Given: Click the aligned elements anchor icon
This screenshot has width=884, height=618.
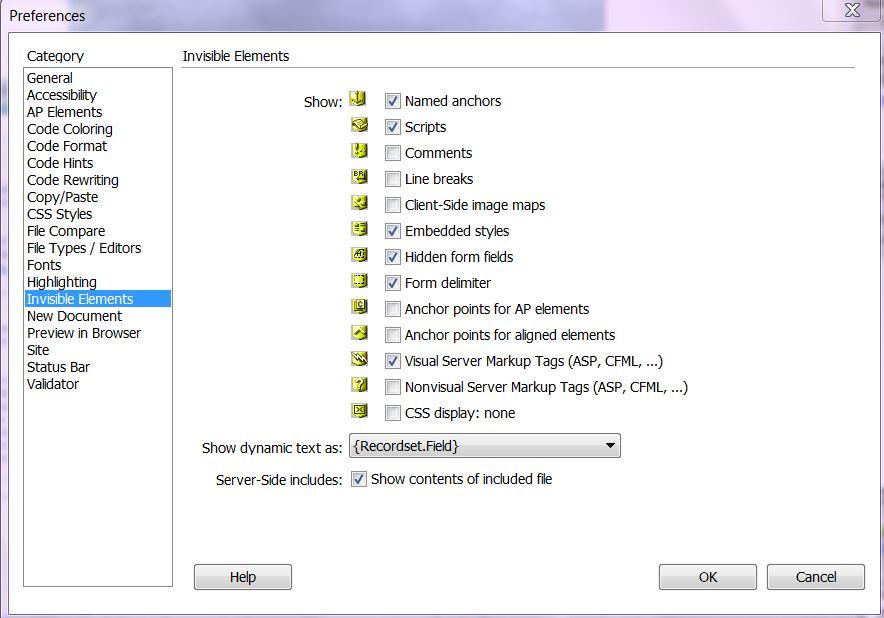Looking at the screenshot, I should (x=359, y=332).
